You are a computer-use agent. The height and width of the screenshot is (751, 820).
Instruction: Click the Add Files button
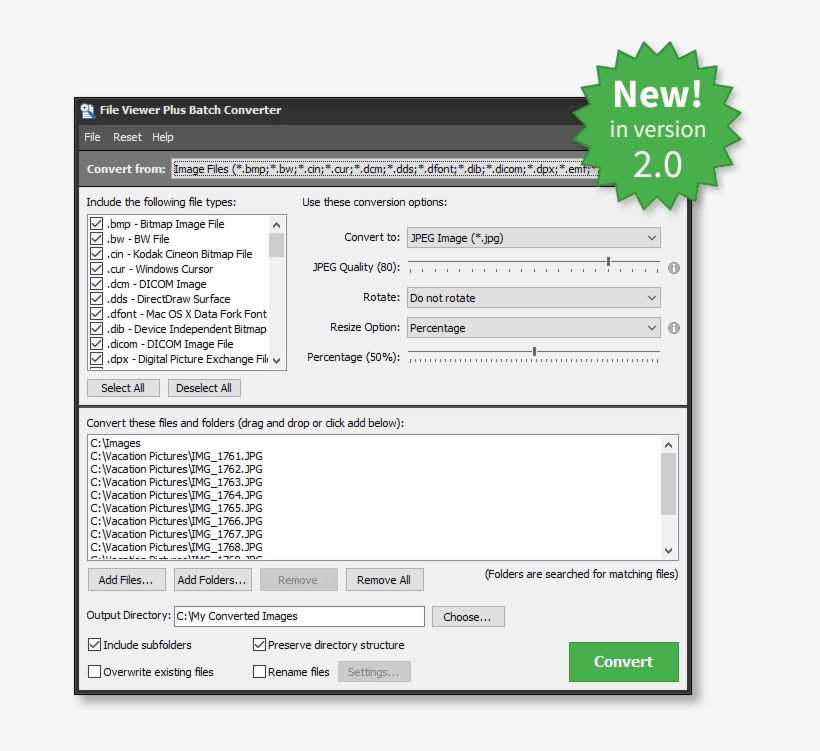pos(127,580)
